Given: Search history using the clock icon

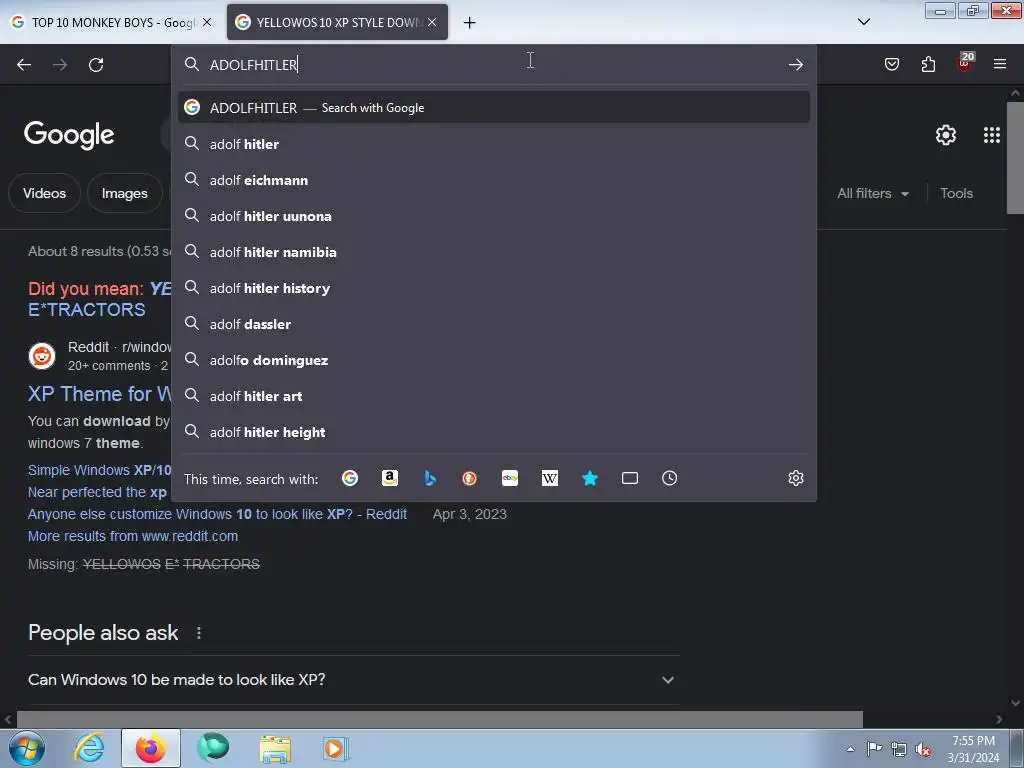Looking at the screenshot, I should pos(669,478).
